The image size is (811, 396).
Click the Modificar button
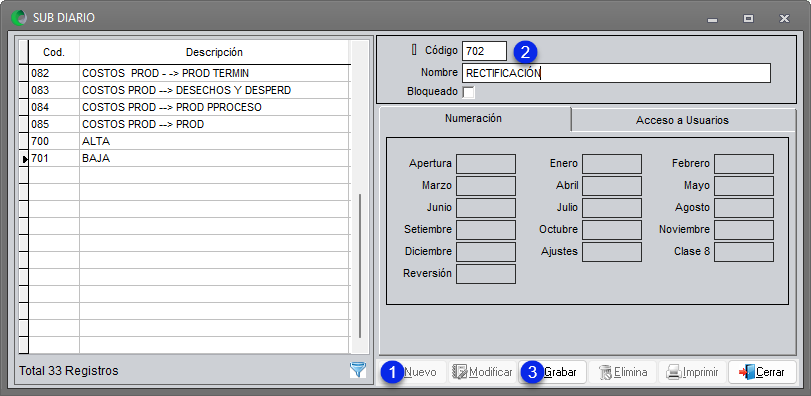tap(482, 372)
